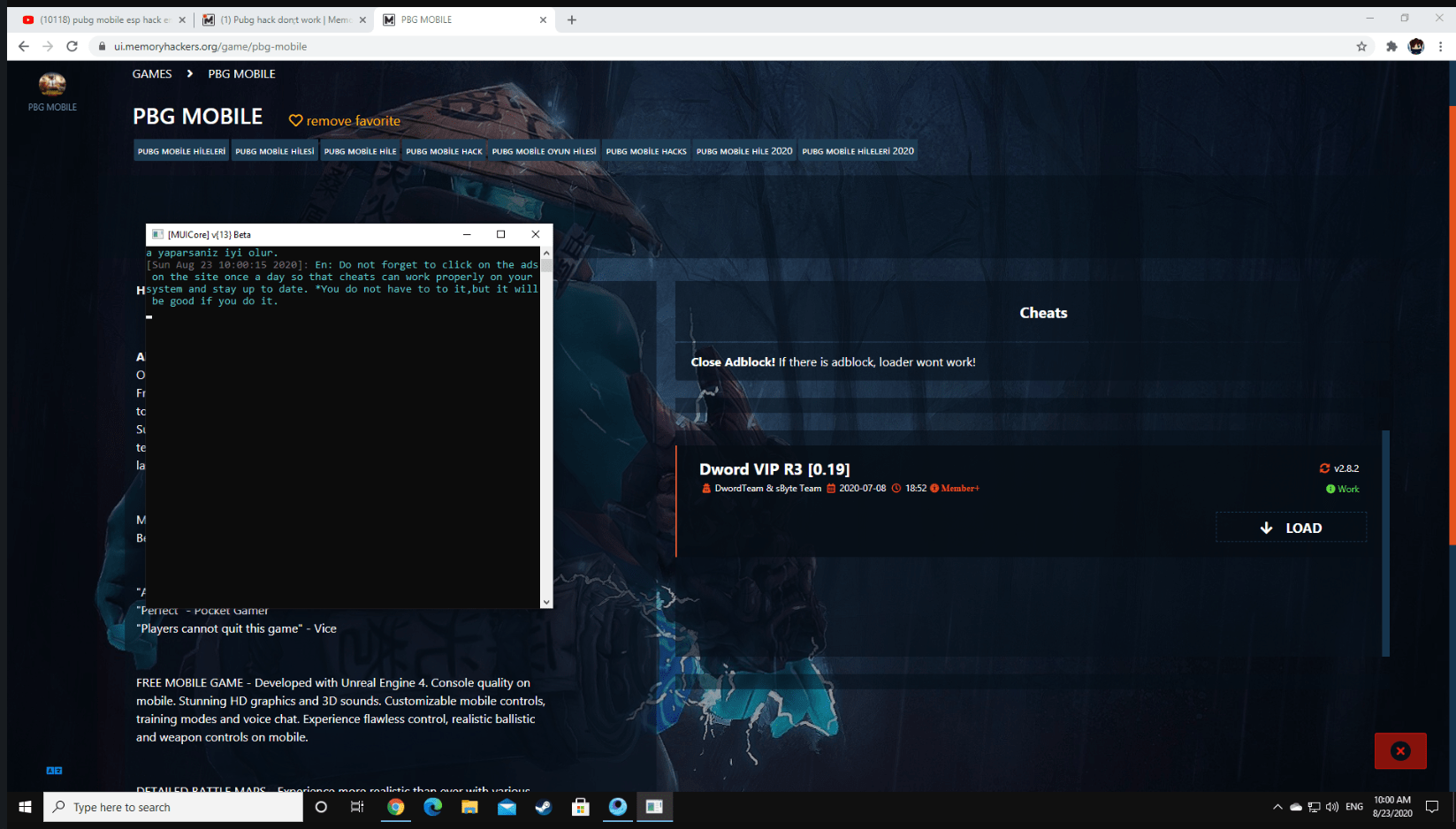Select the Dword VIP R3 [0.19] cheat title
The height and width of the screenshot is (829, 1456).
(774, 469)
